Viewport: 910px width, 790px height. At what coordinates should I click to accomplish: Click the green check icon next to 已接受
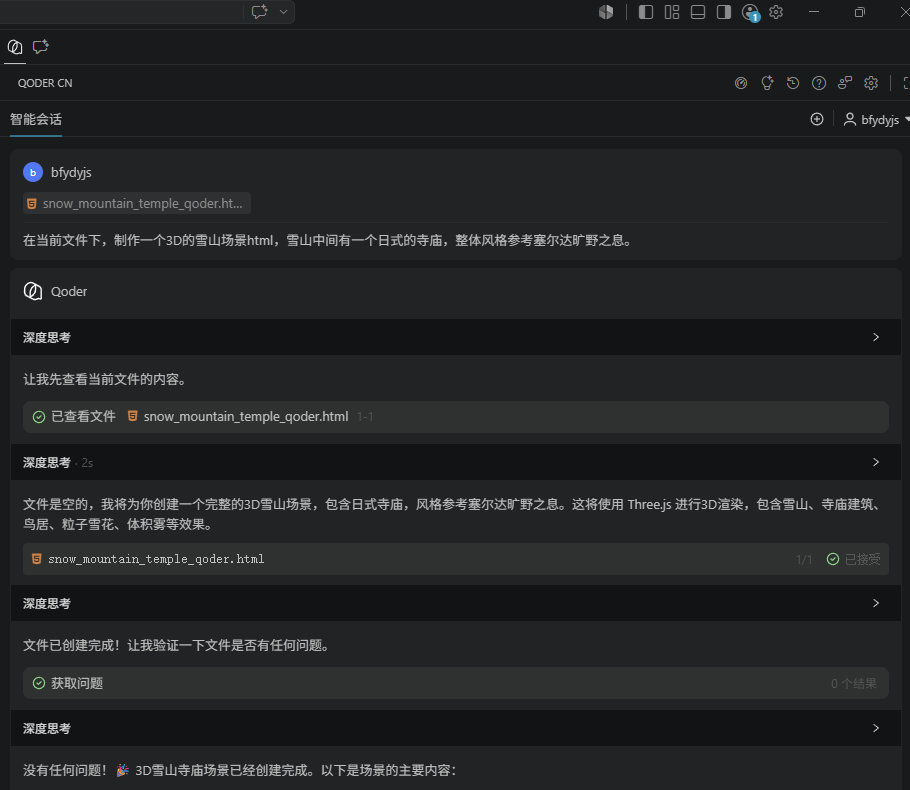(x=833, y=559)
